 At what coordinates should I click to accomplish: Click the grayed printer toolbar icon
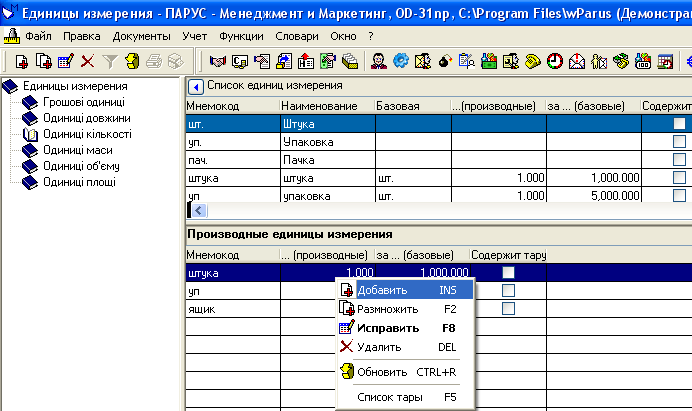coord(154,61)
